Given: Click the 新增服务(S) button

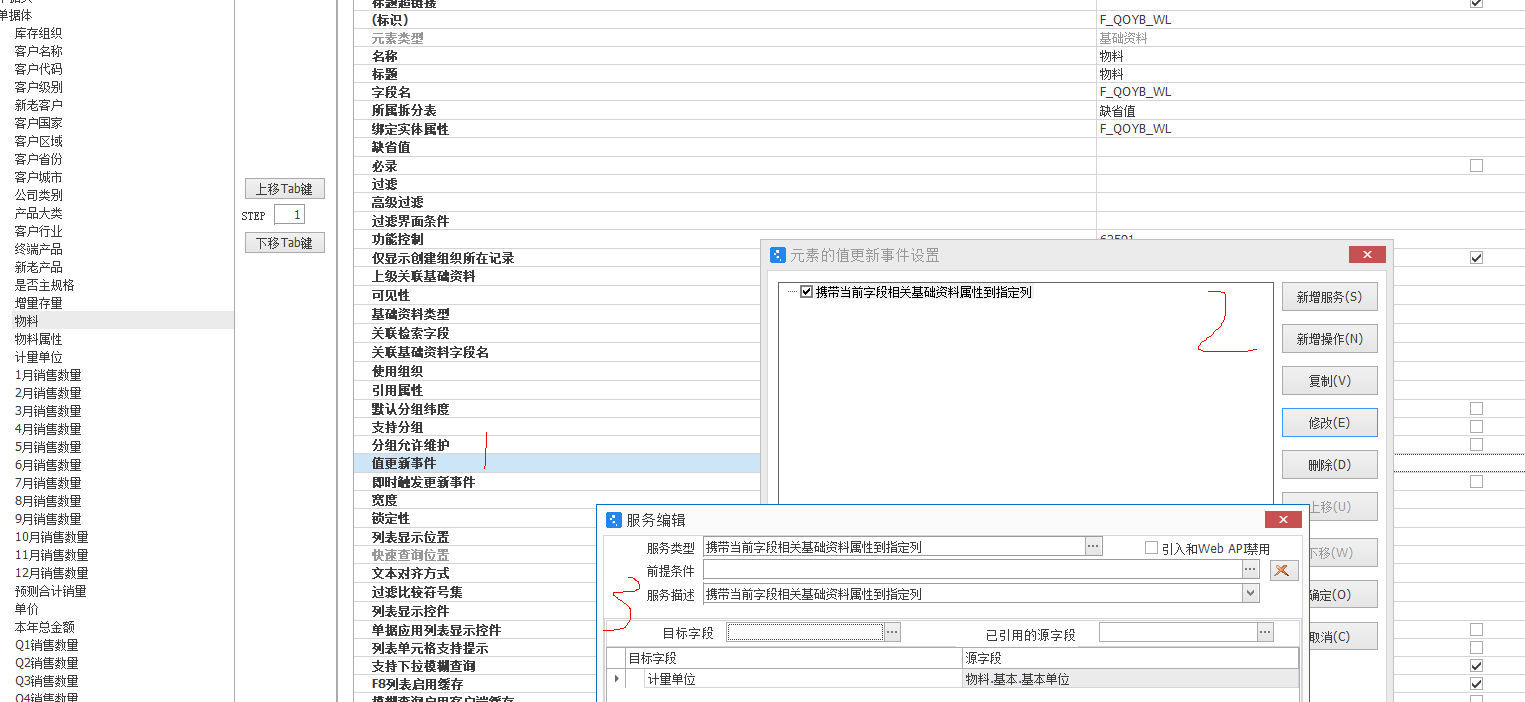Looking at the screenshot, I should click(x=1329, y=297).
